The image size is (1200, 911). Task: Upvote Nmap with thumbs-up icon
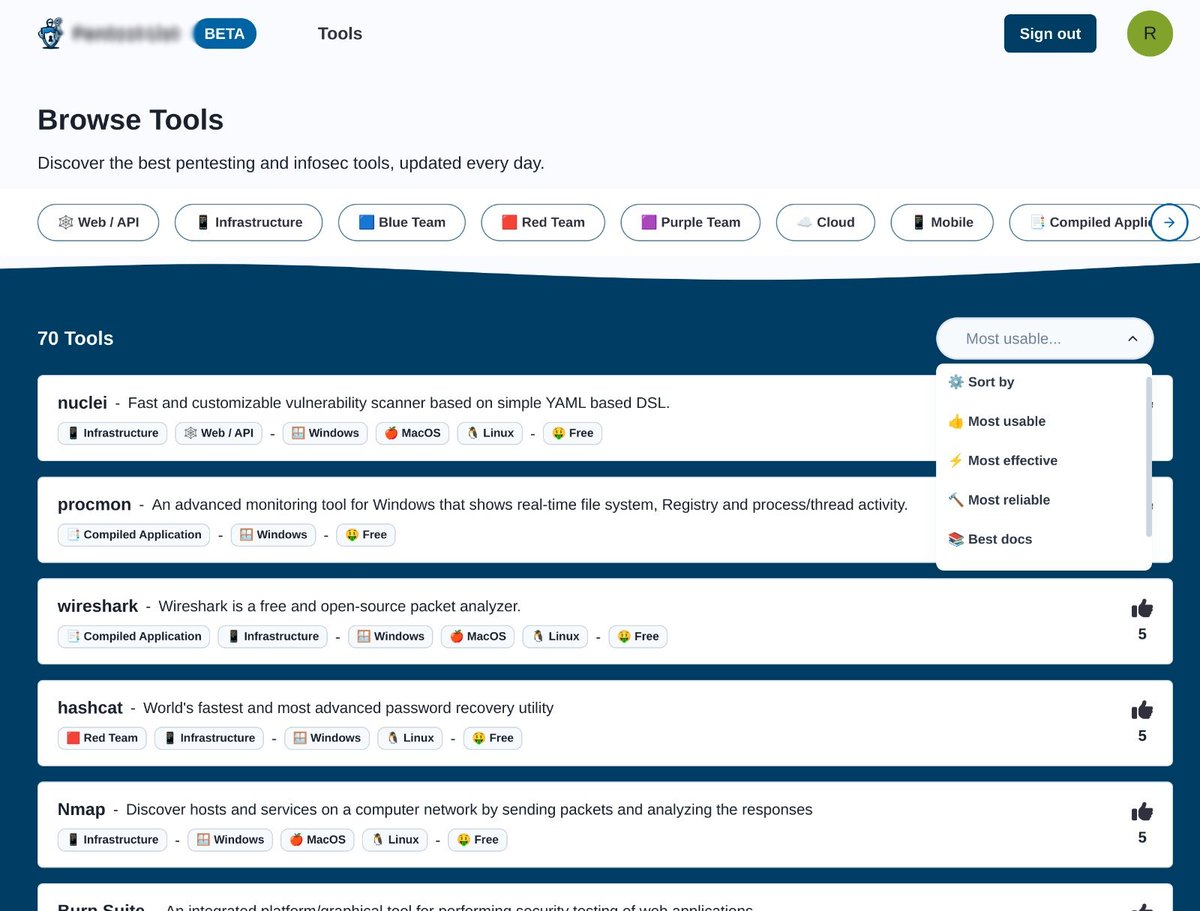[x=1142, y=812]
